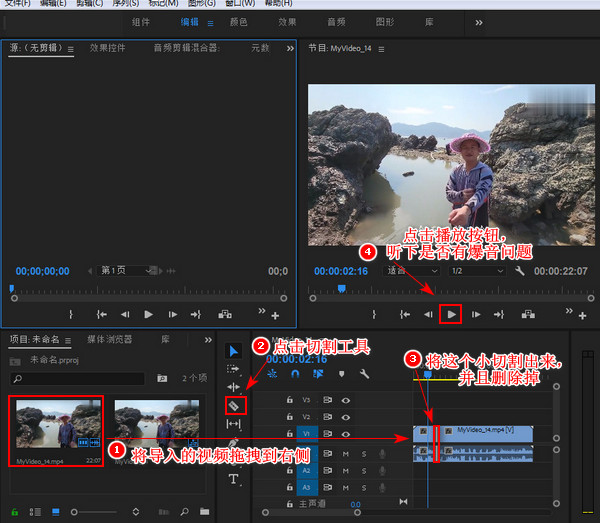
Task: Switch to the Effects workspace
Action: point(287,22)
